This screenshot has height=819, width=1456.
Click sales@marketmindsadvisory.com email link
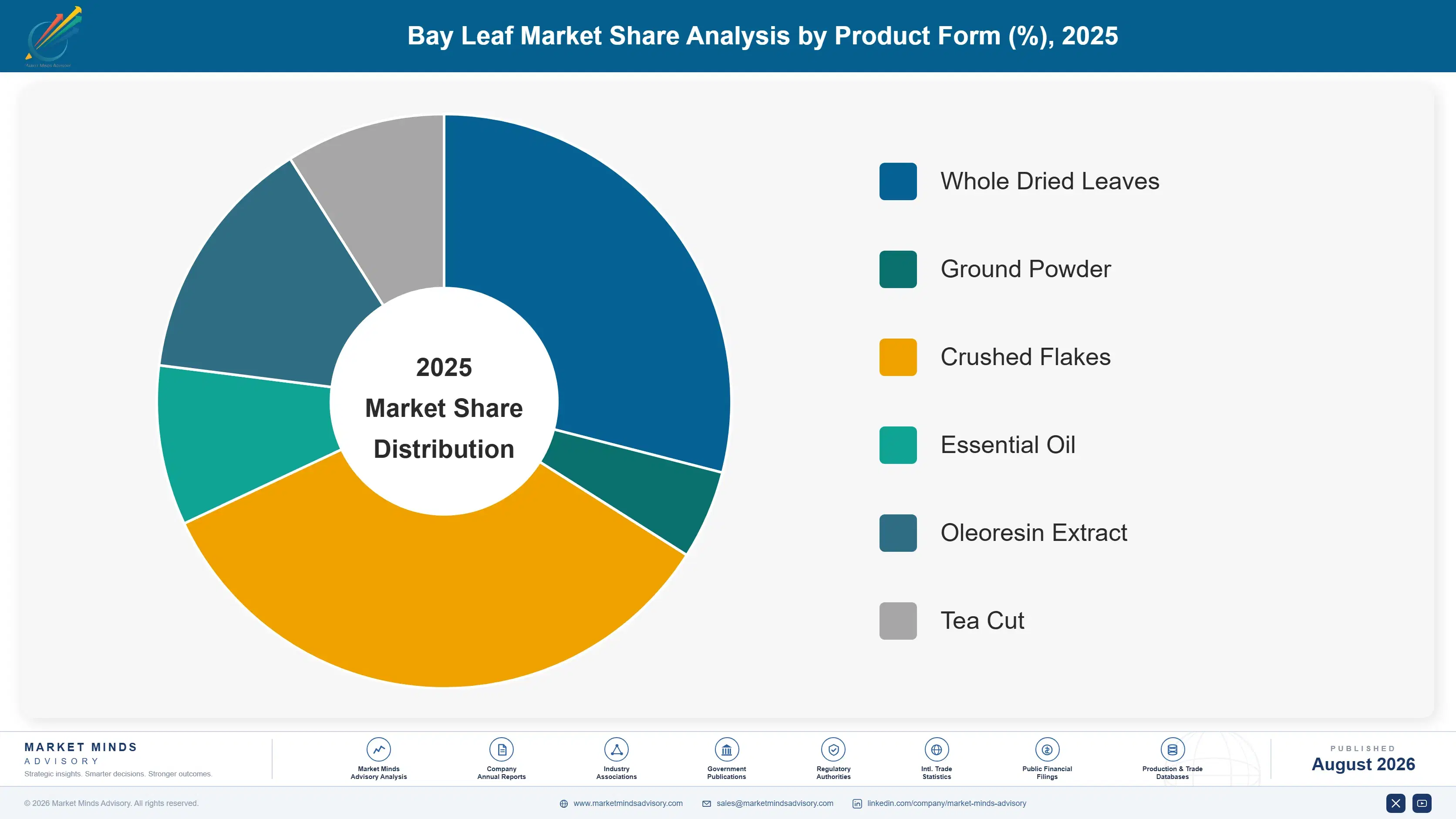(775, 803)
